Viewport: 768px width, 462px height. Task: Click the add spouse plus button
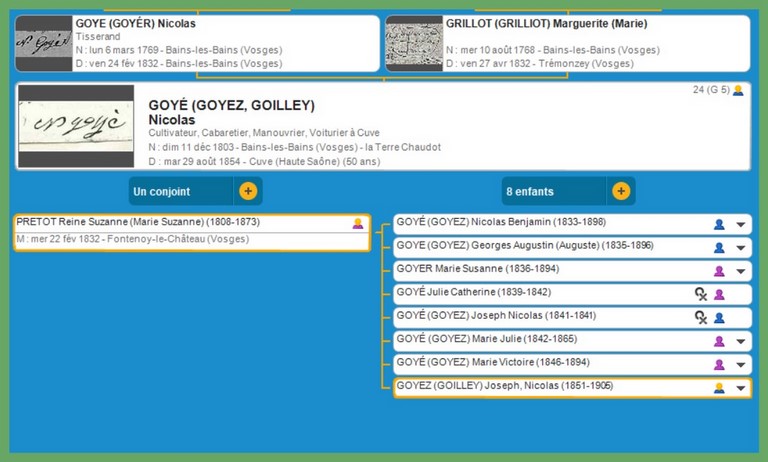coord(248,191)
